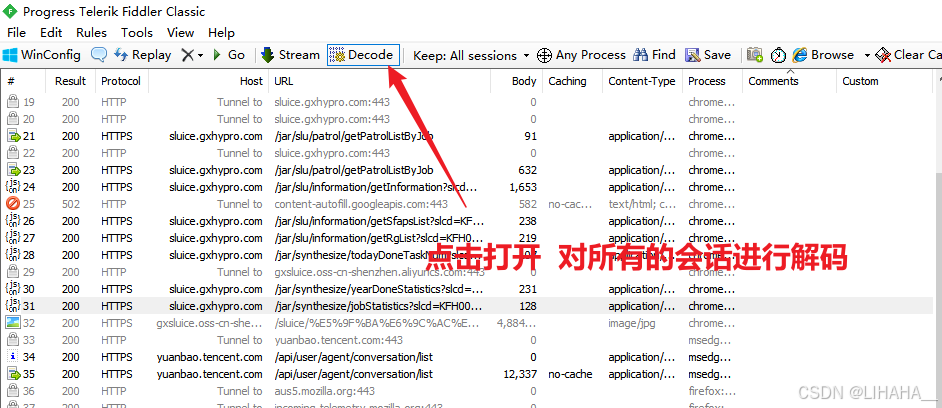Click image/jpg content type cell
942x408 pixels.
(x=631, y=323)
